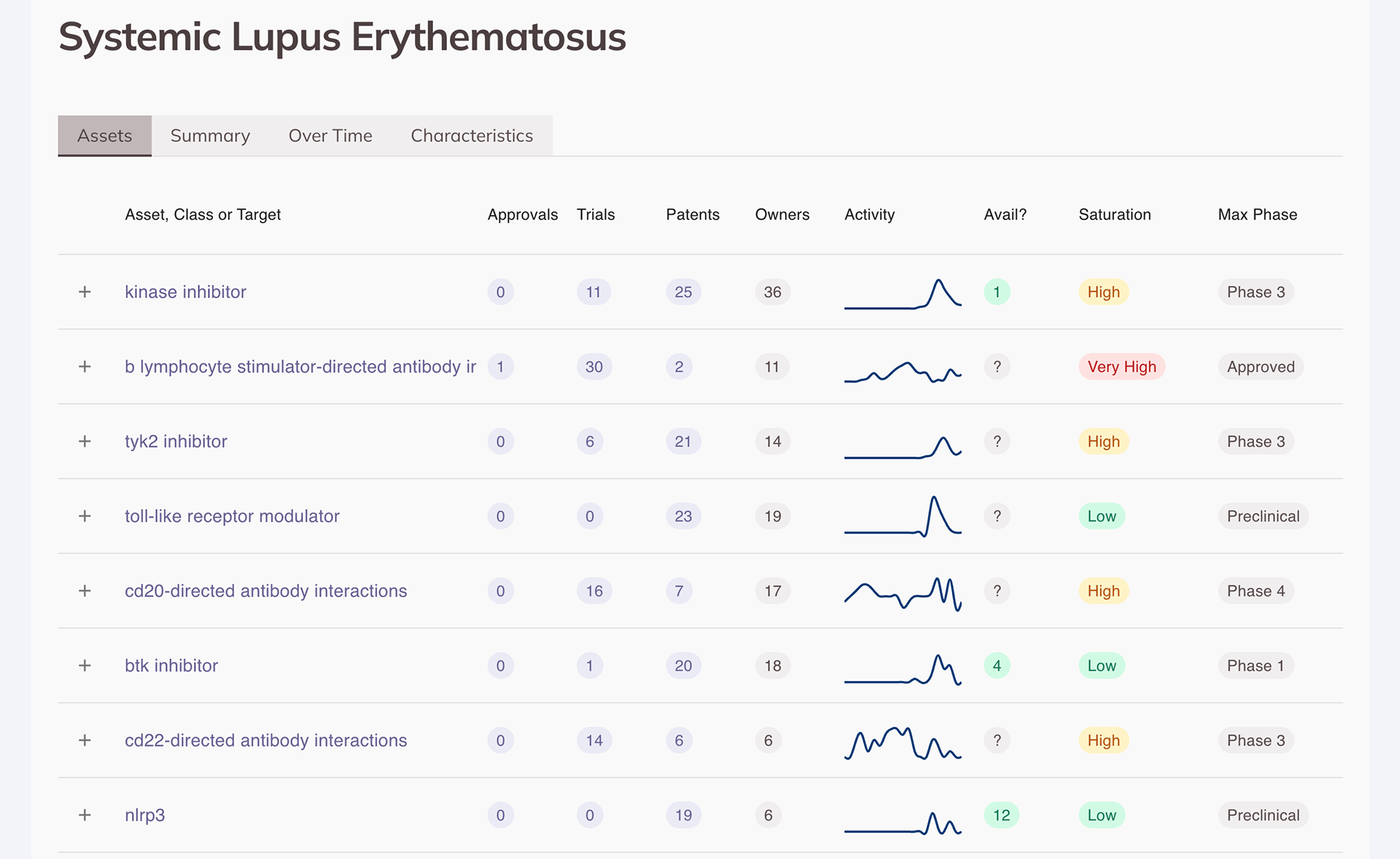Screen dimensions: 1400x859
Task: Click kinase inhibitor's High saturation badge
Action: (1103, 292)
